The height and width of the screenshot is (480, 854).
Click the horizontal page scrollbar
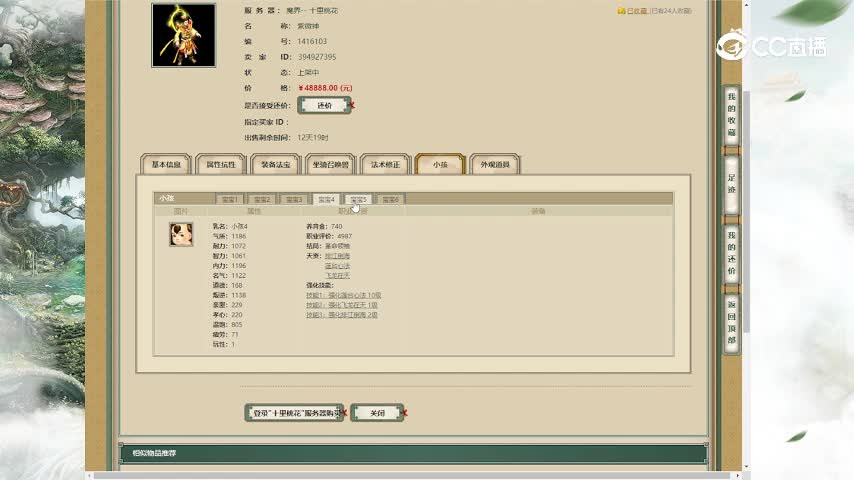tap(411, 476)
